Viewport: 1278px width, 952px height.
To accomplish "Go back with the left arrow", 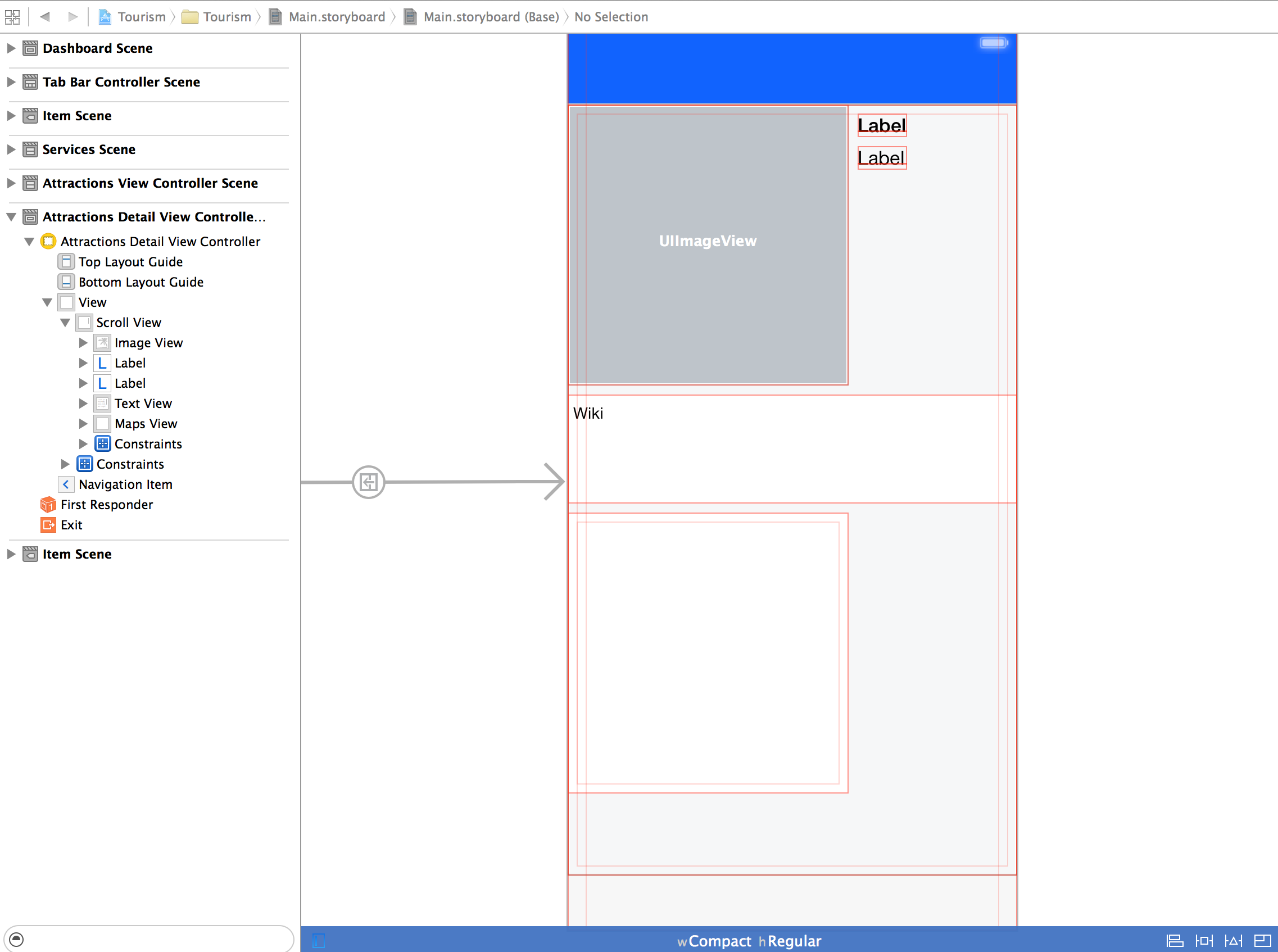I will coord(45,17).
